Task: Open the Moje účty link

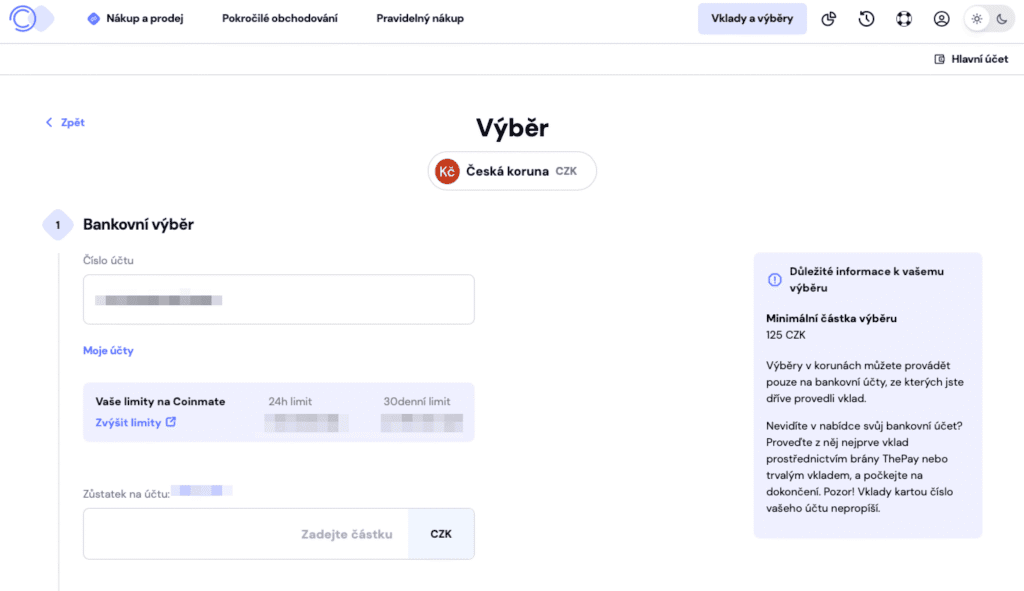Action: click(x=108, y=351)
